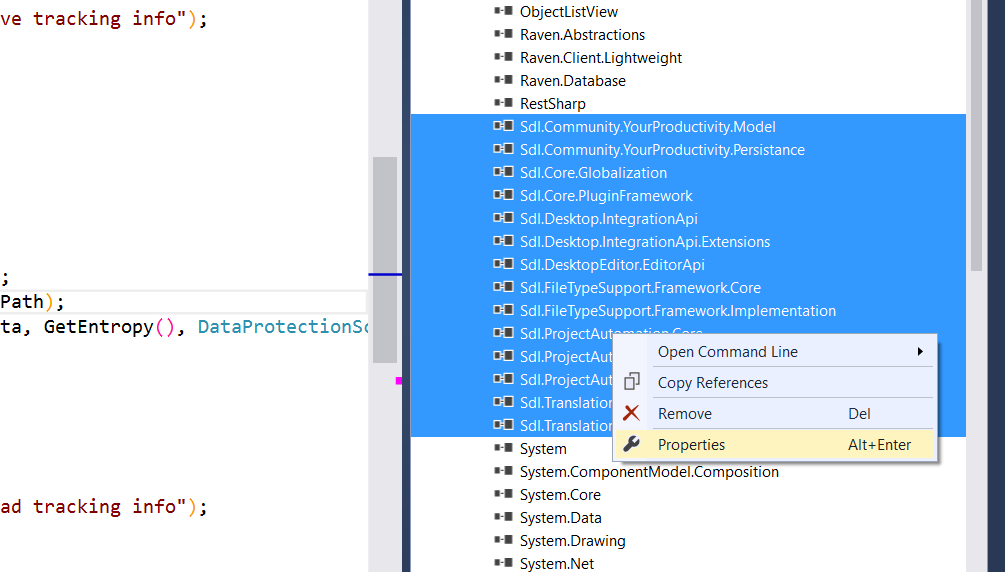Screen dimensions: 1005x572
Task: Click reference icon next to Sdl.Desktop.IntegrationApi
Action: click(503, 219)
